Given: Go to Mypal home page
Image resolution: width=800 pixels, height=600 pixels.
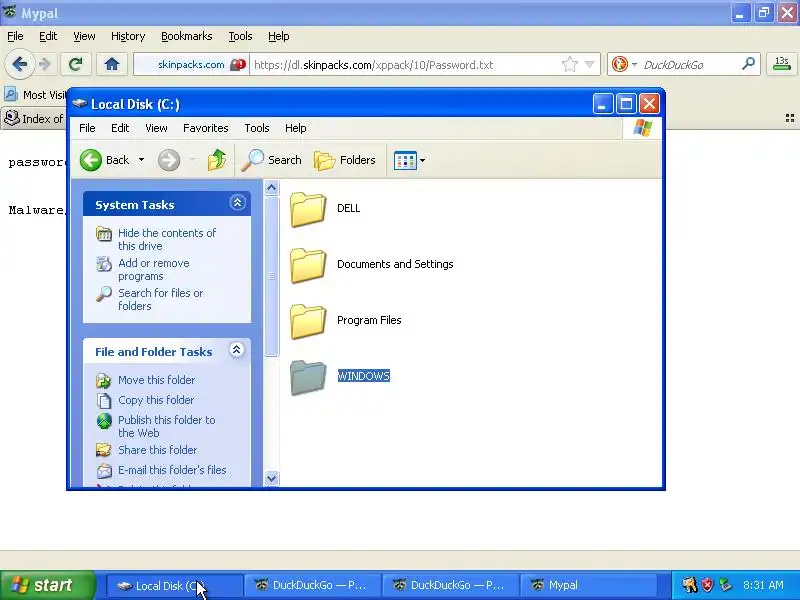Looking at the screenshot, I should (x=112, y=64).
